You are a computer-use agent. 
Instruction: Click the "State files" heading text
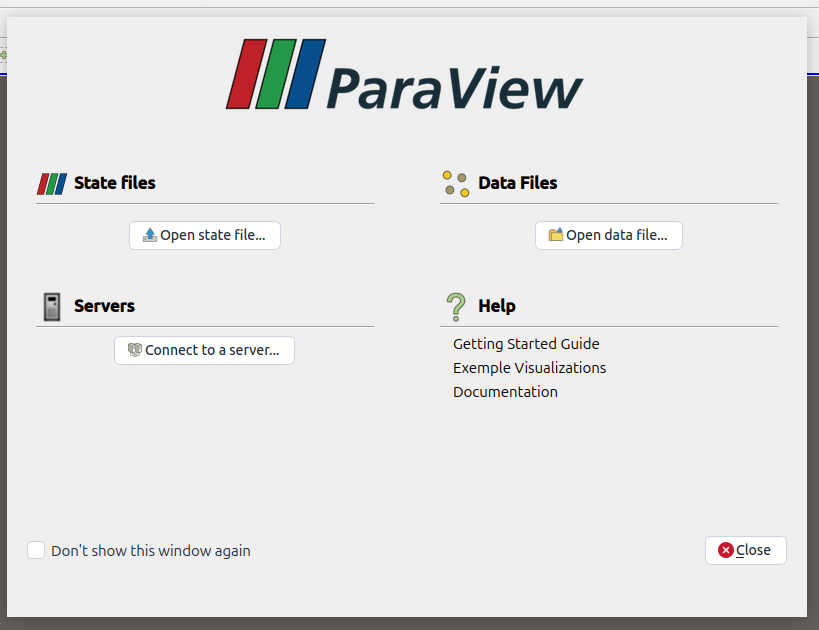point(115,183)
